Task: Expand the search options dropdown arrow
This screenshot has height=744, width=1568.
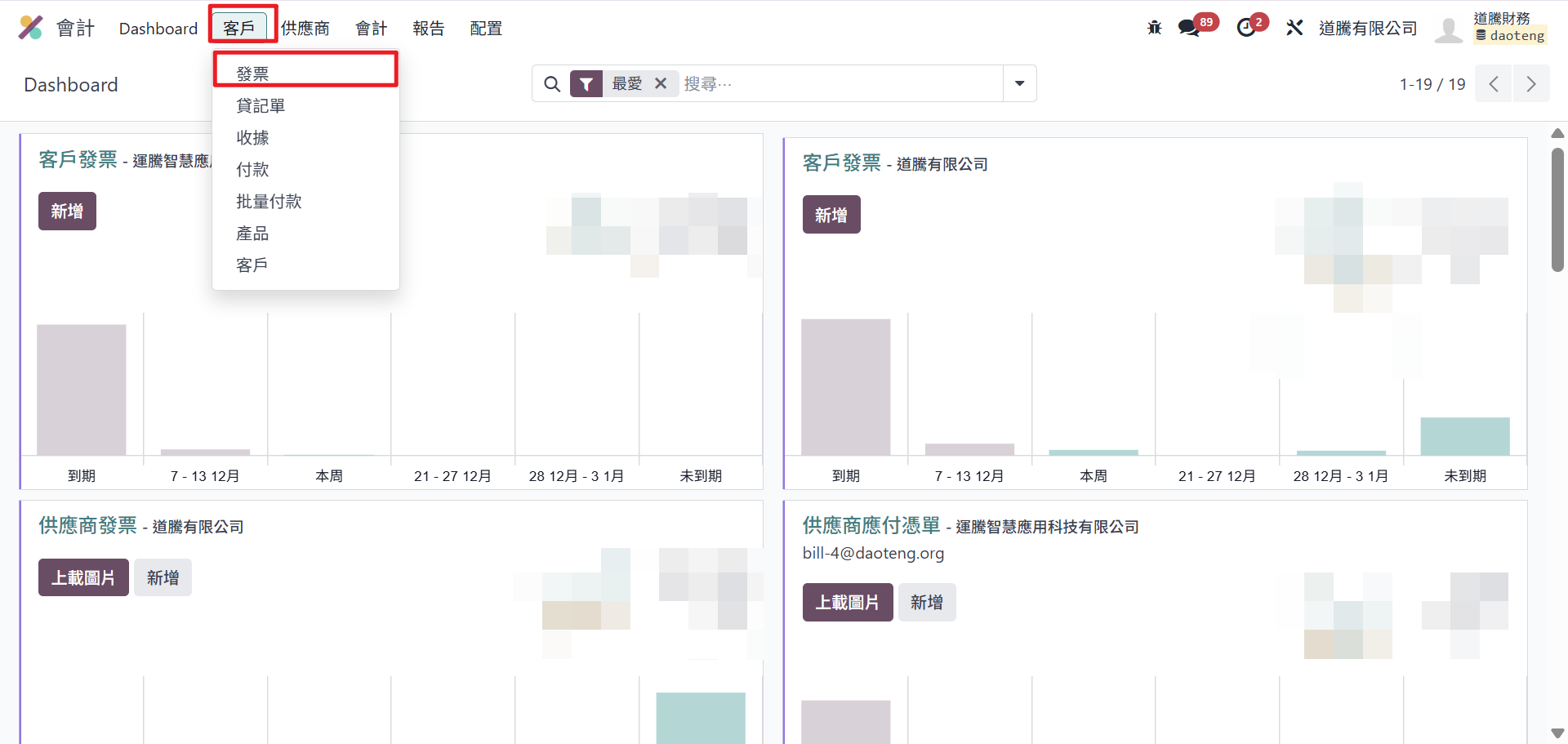Action: (x=1019, y=83)
